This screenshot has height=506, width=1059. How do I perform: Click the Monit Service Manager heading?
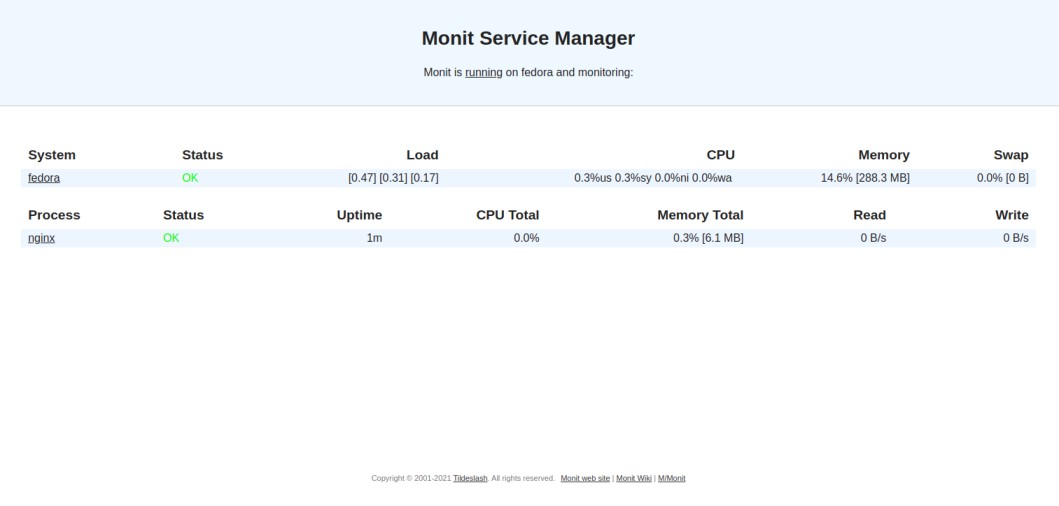[x=528, y=38]
